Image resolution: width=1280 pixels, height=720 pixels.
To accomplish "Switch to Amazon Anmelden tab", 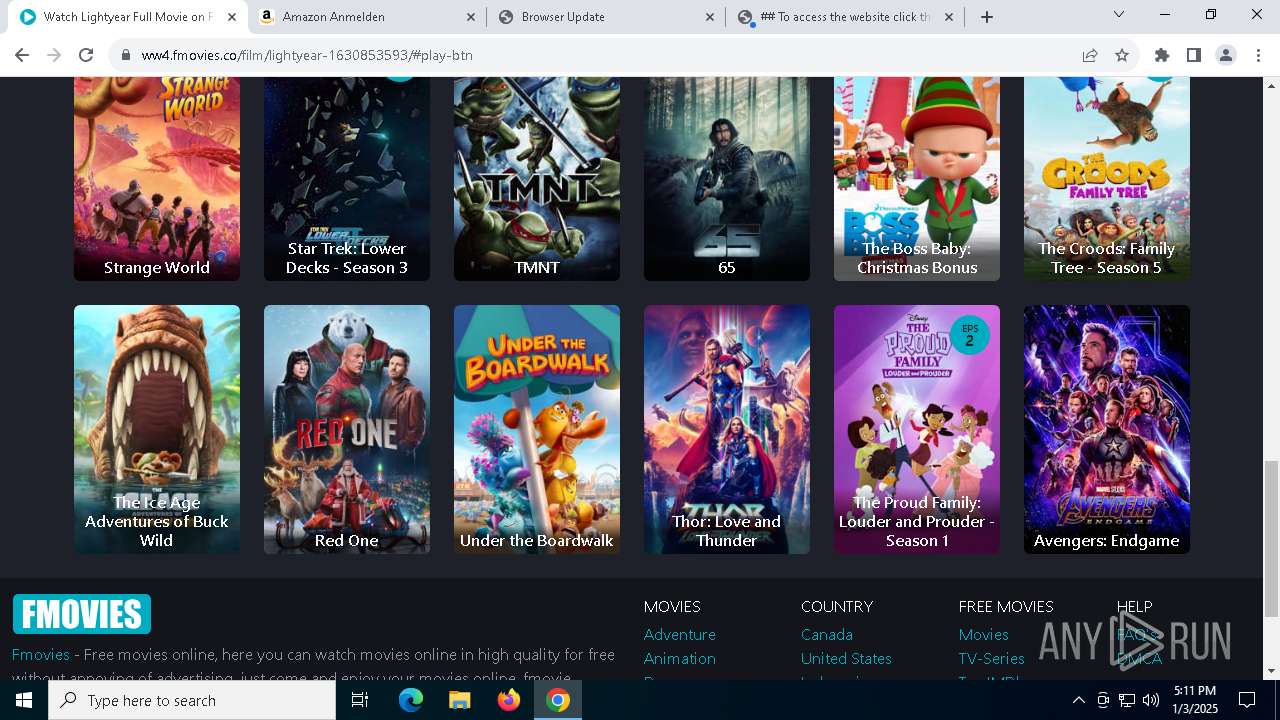I will [368, 17].
